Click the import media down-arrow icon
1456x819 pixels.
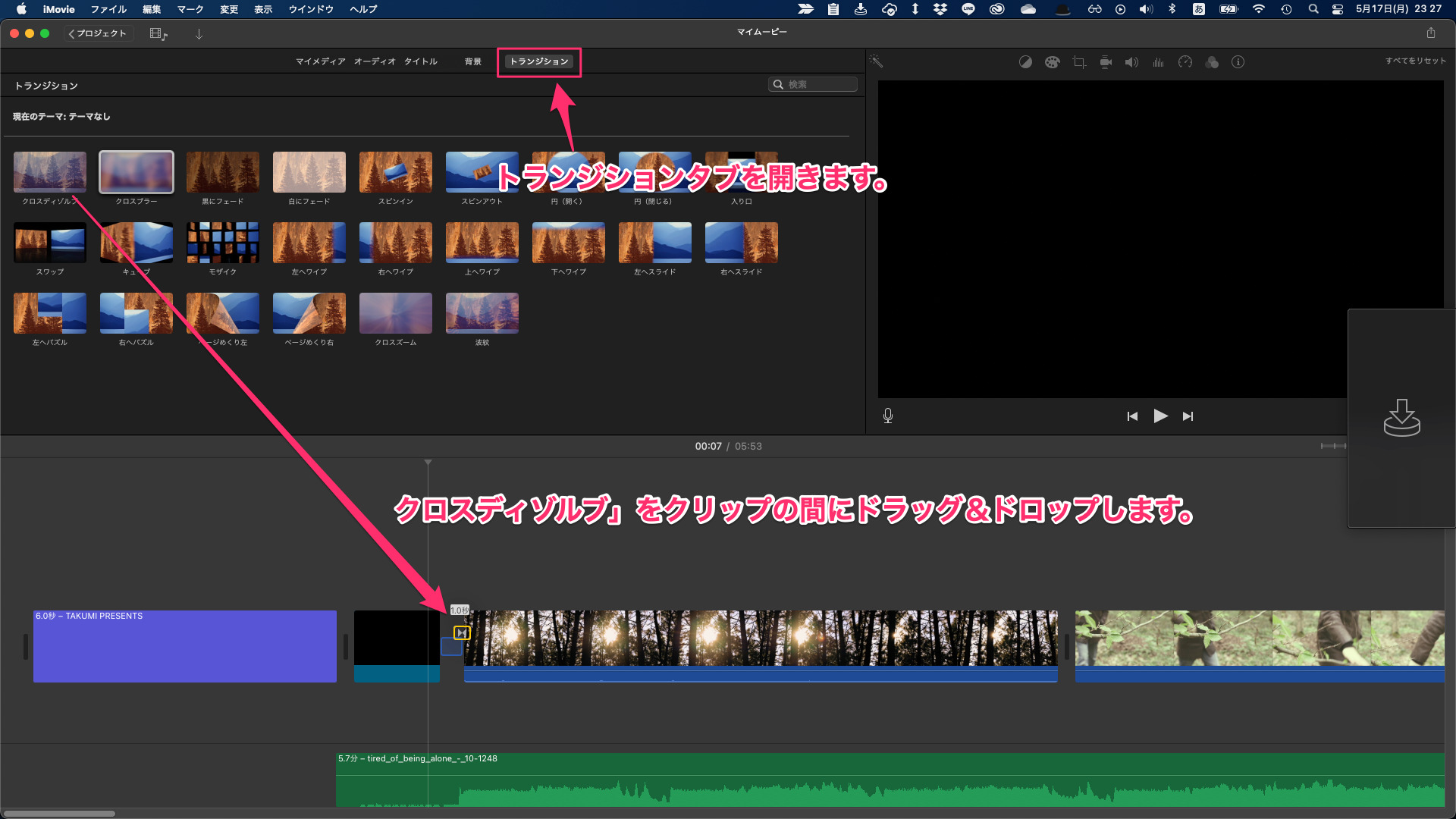click(199, 34)
